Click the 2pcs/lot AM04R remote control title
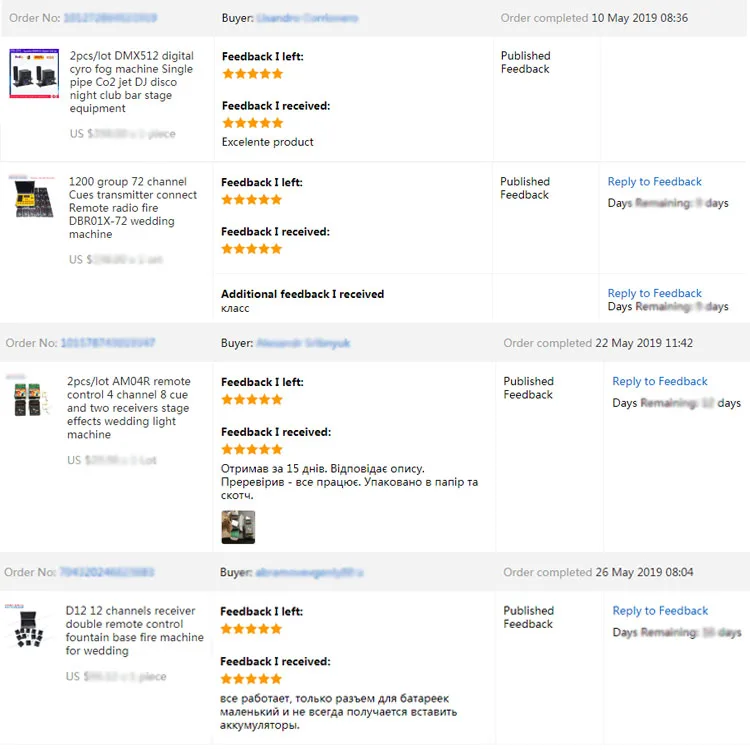The width and height of the screenshot is (750, 750). click(129, 408)
